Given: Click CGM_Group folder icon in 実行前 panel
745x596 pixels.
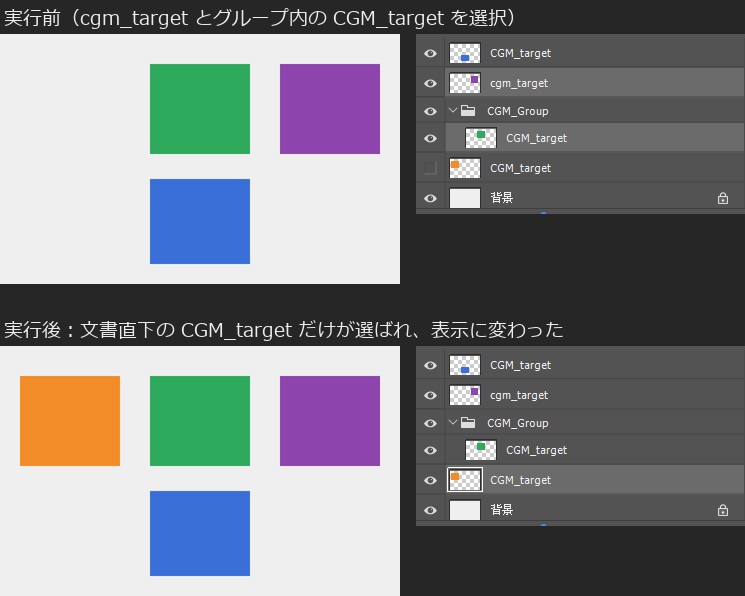Looking at the screenshot, I should coord(468,111).
